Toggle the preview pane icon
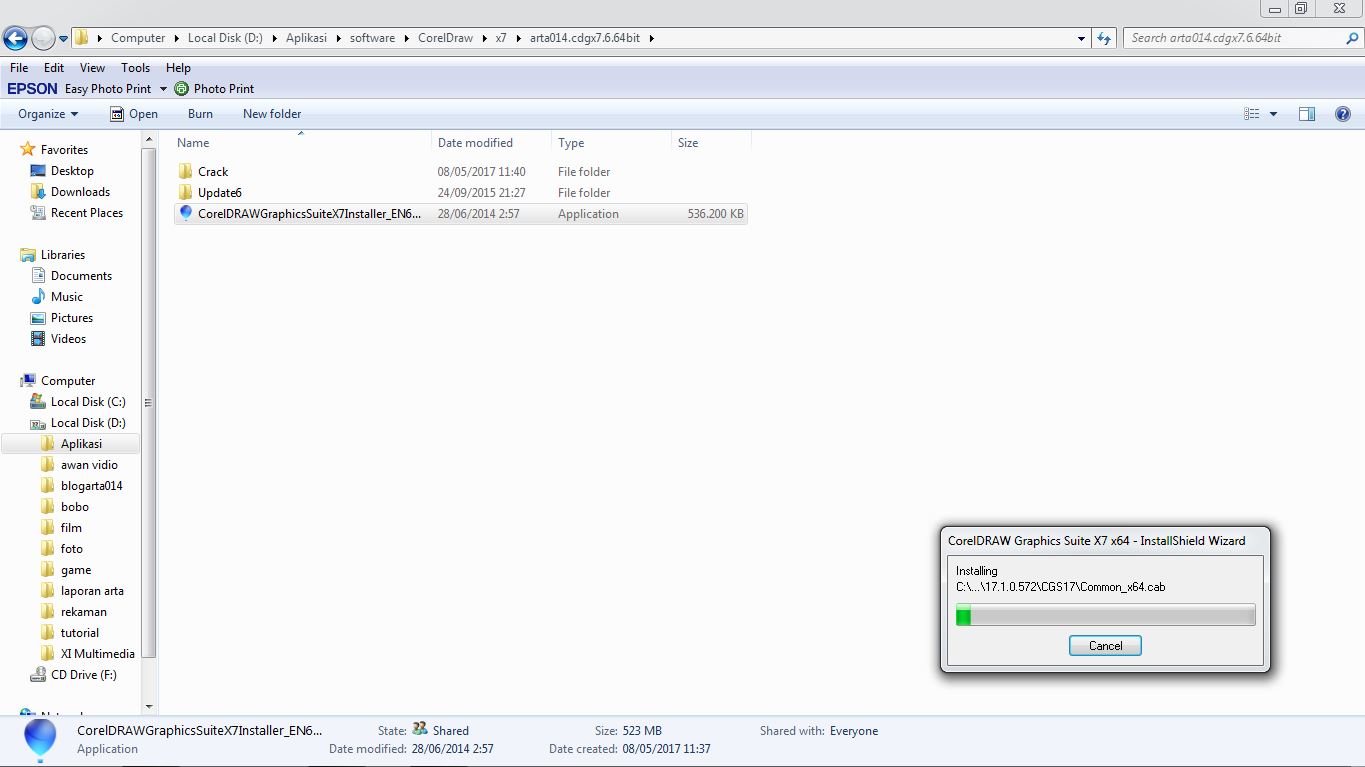This screenshot has width=1365, height=767. pos(1306,114)
